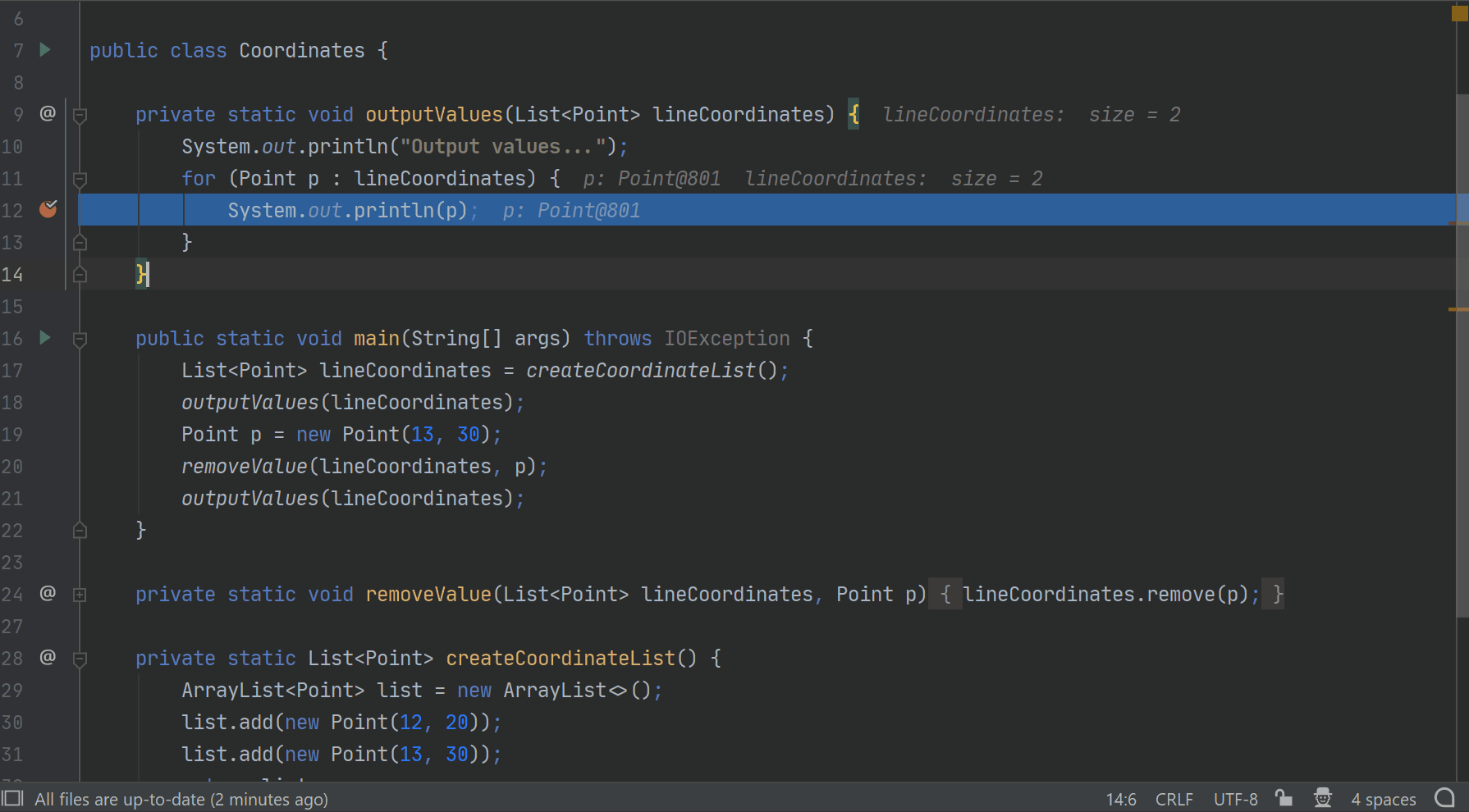Click the 14:6 caret position widget
This screenshot has height=812, width=1469.
point(1120,798)
